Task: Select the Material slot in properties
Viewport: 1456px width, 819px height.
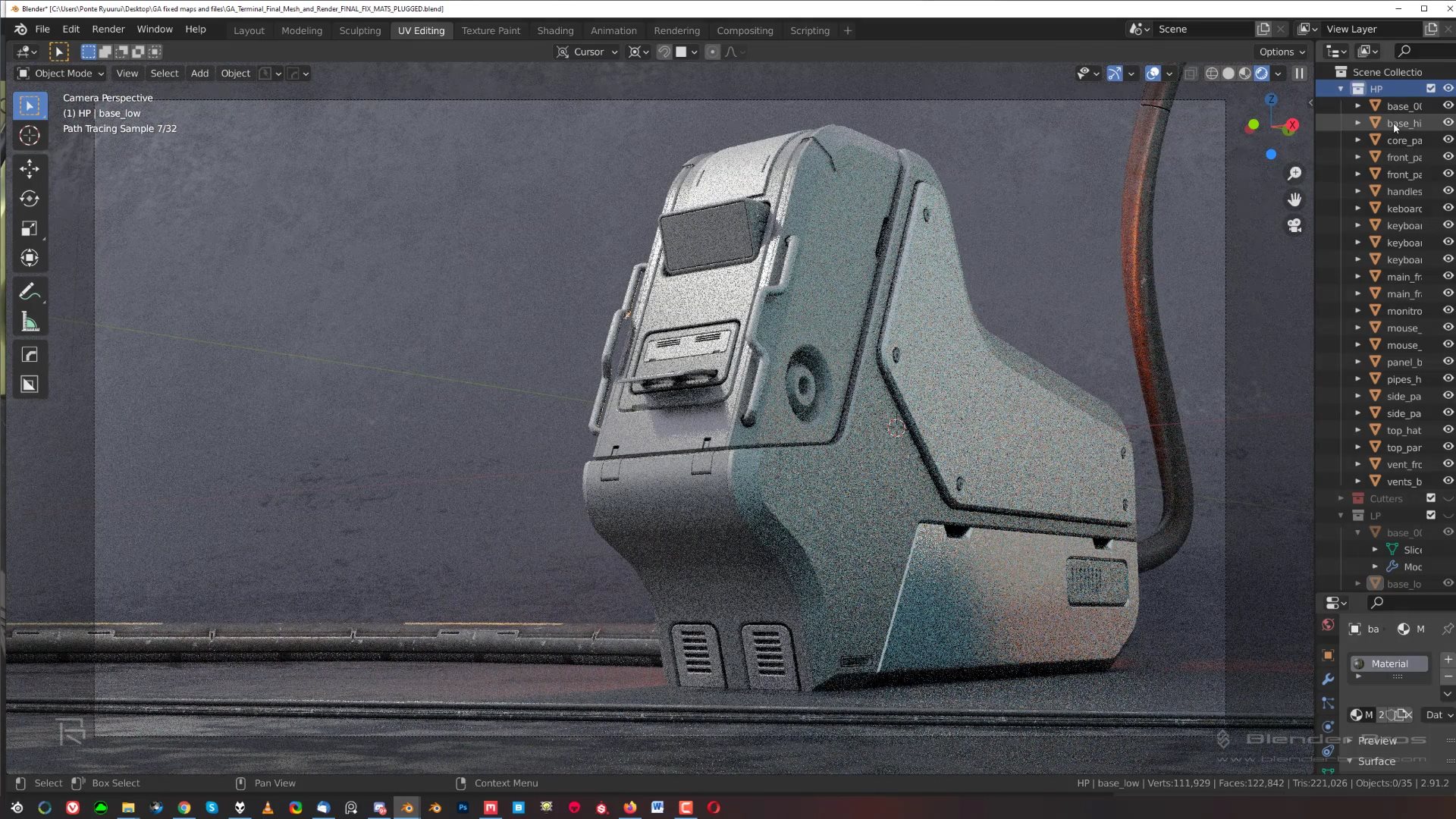Action: [1389, 664]
